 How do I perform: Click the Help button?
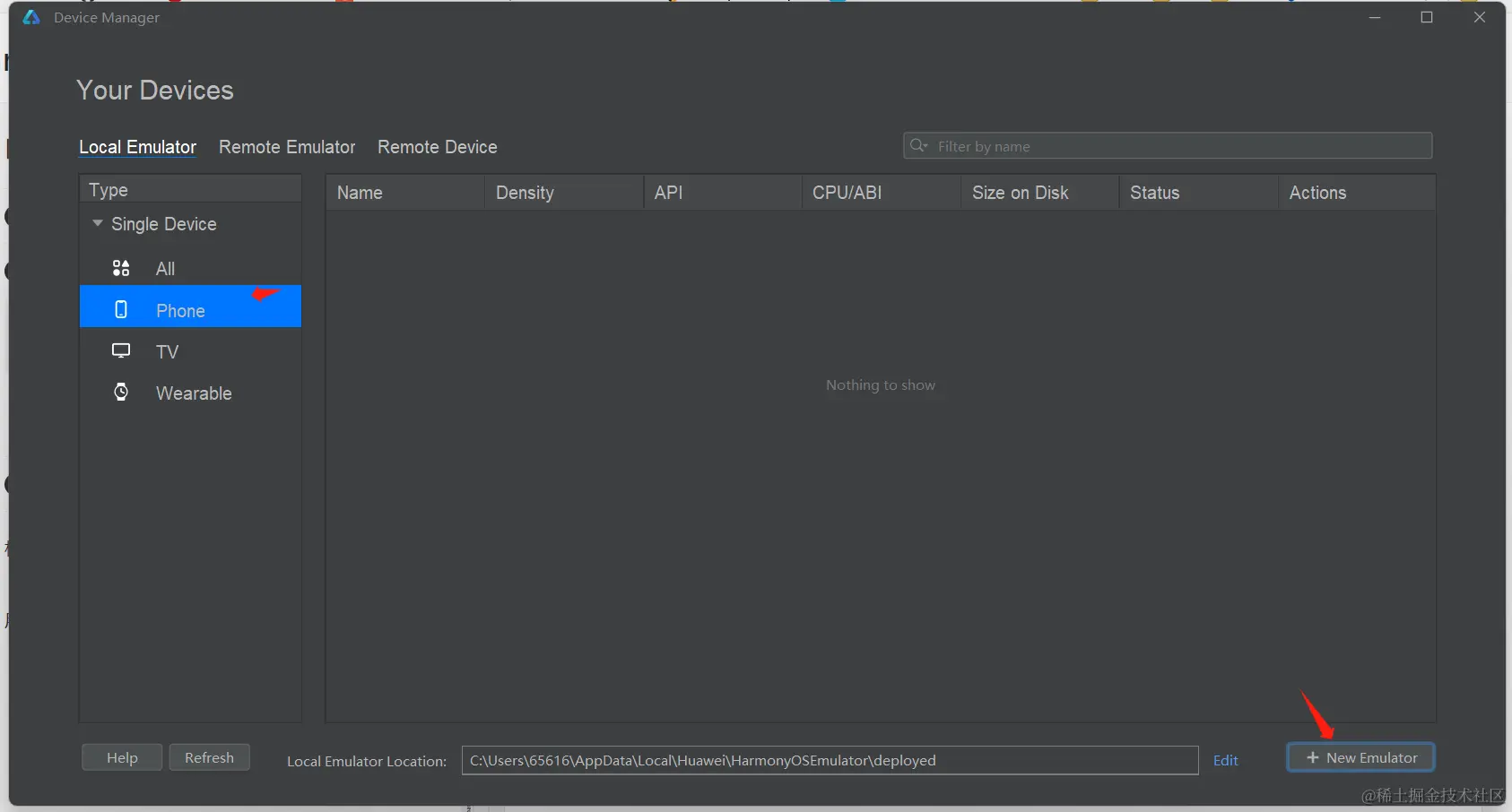(x=122, y=757)
